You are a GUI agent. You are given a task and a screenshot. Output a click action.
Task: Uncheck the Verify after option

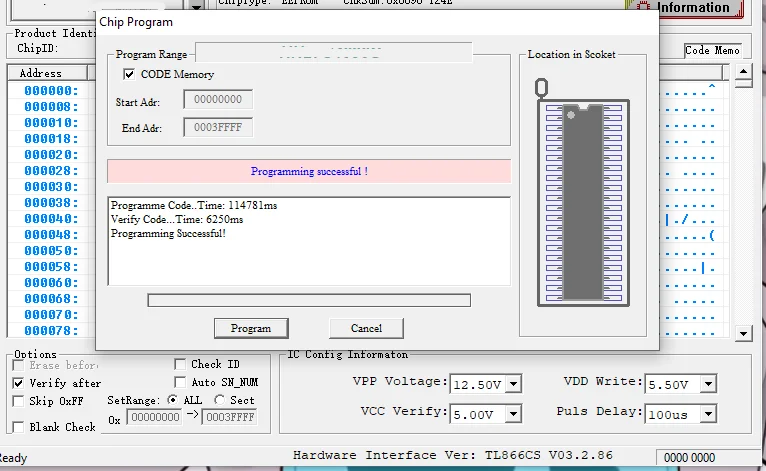click(18, 383)
